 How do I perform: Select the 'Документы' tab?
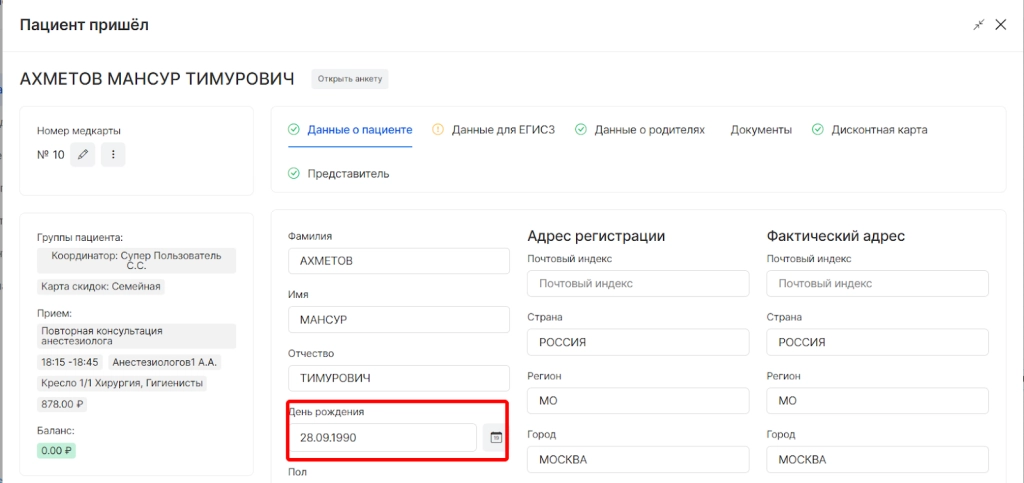[x=761, y=130]
